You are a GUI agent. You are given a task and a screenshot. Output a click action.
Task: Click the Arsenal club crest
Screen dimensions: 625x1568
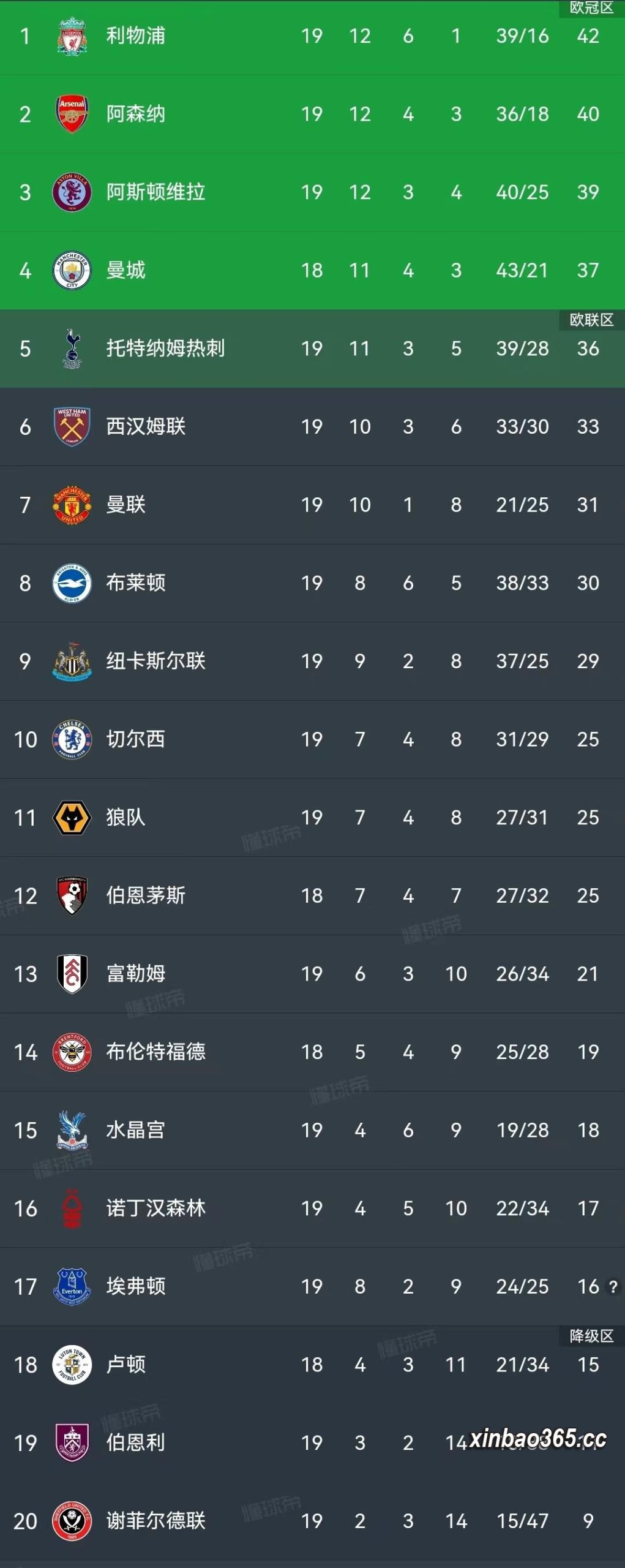[x=72, y=114]
